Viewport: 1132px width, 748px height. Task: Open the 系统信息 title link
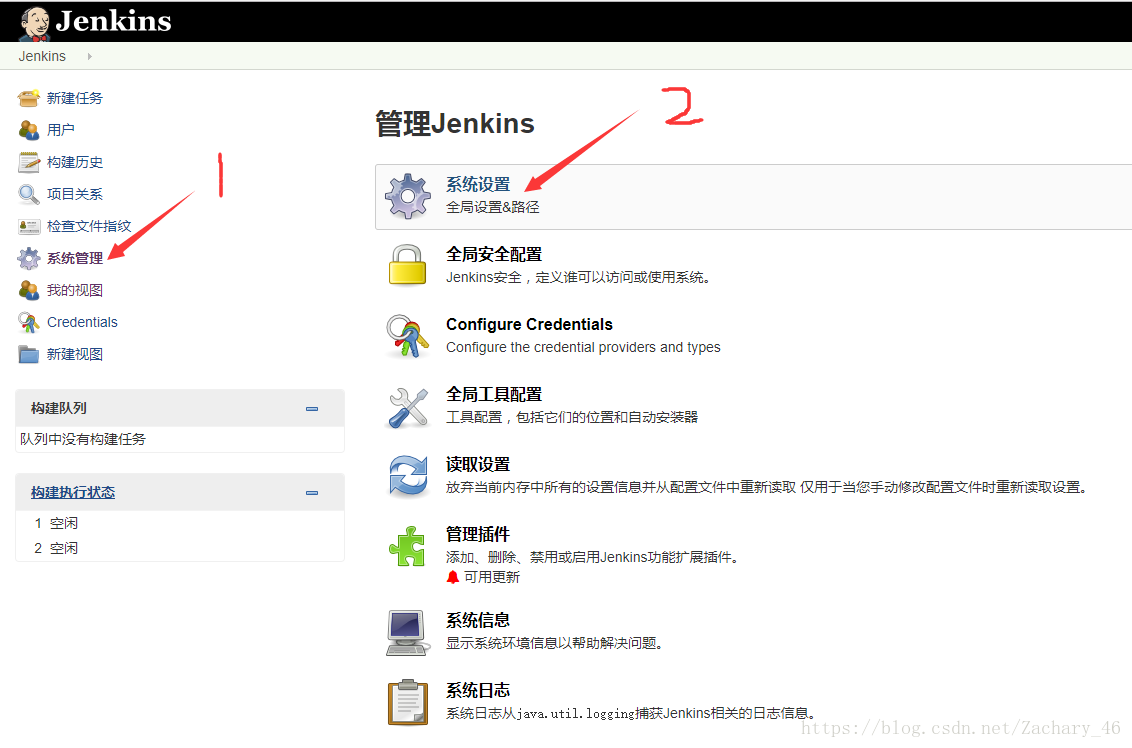click(x=478, y=621)
